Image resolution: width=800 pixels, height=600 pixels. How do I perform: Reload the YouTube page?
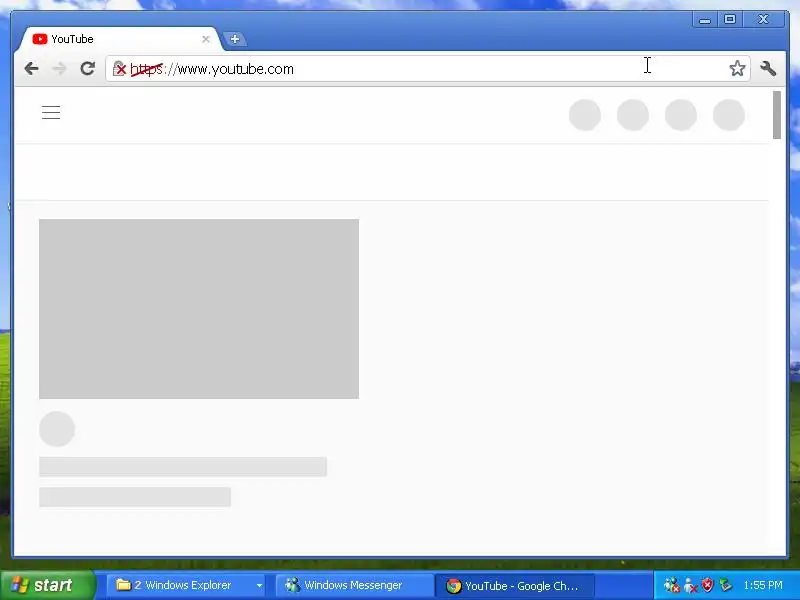point(88,68)
